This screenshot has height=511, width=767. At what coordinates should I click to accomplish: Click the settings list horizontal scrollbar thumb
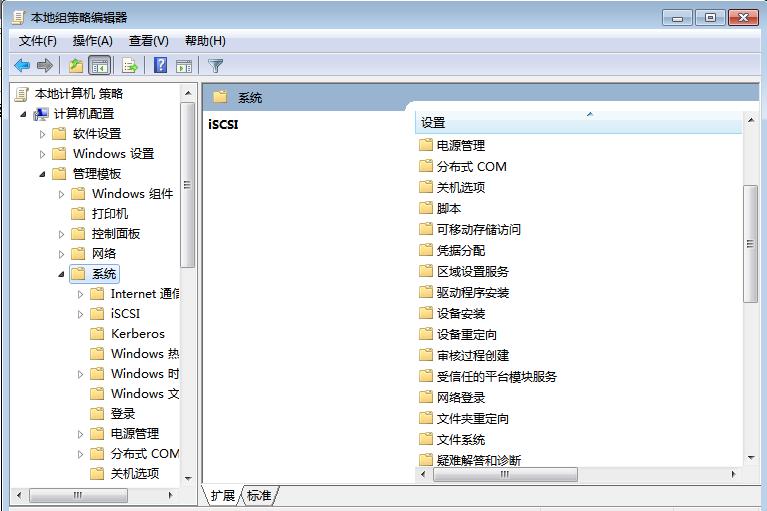coord(505,474)
